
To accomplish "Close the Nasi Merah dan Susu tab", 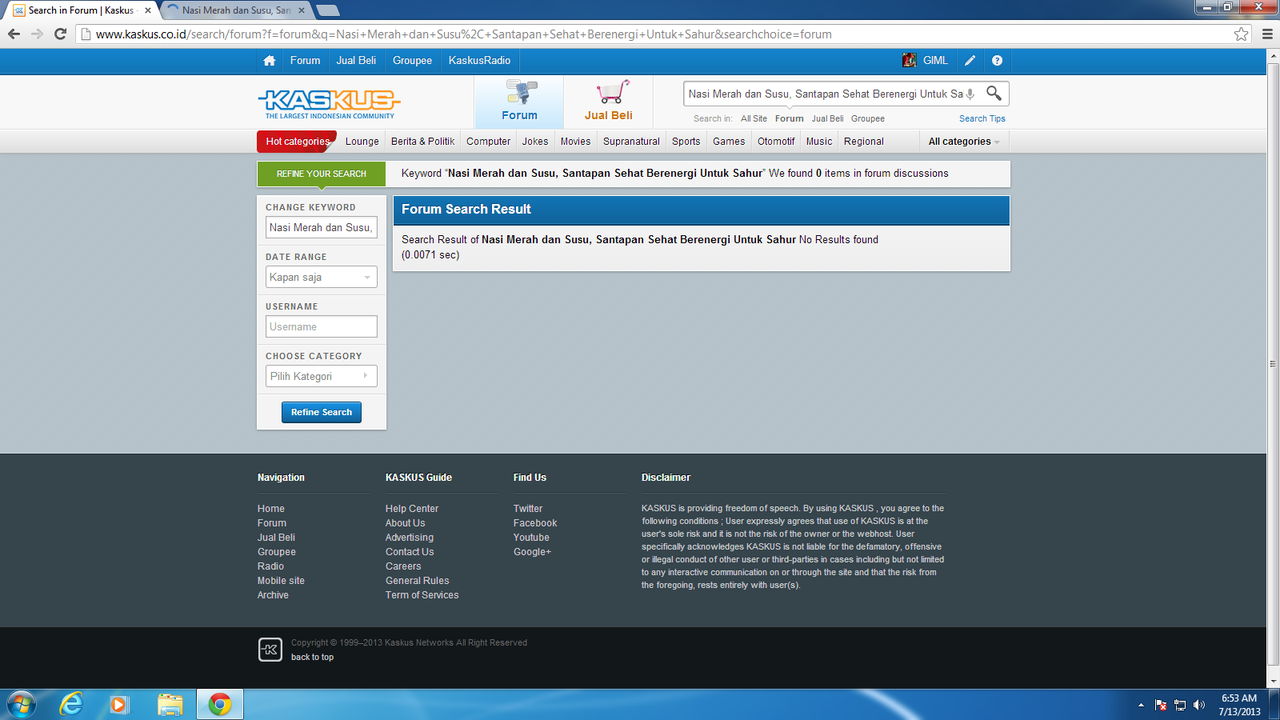I will click(x=301, y=10).
